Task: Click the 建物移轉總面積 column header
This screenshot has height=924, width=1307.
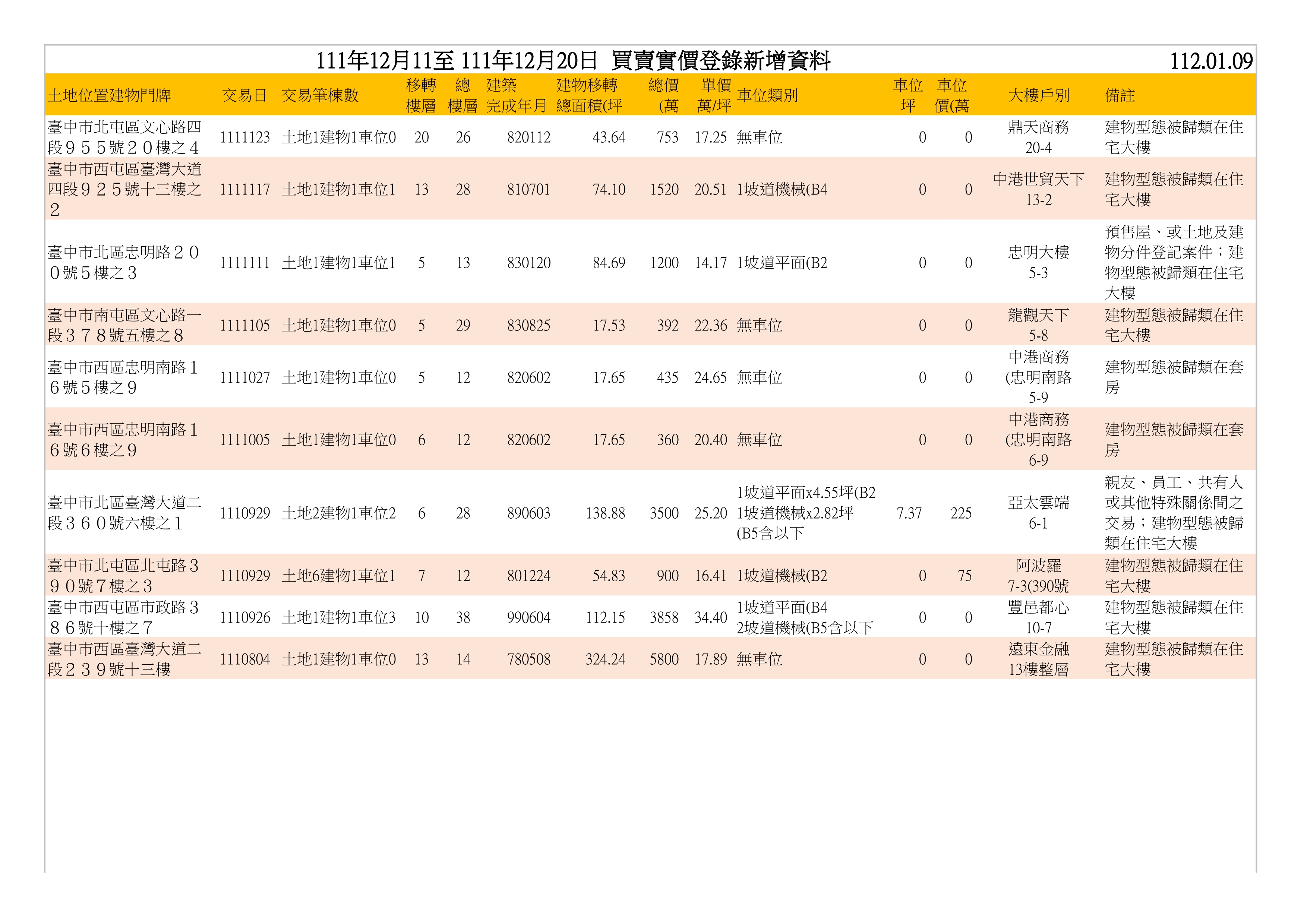Action: point(589,95)
